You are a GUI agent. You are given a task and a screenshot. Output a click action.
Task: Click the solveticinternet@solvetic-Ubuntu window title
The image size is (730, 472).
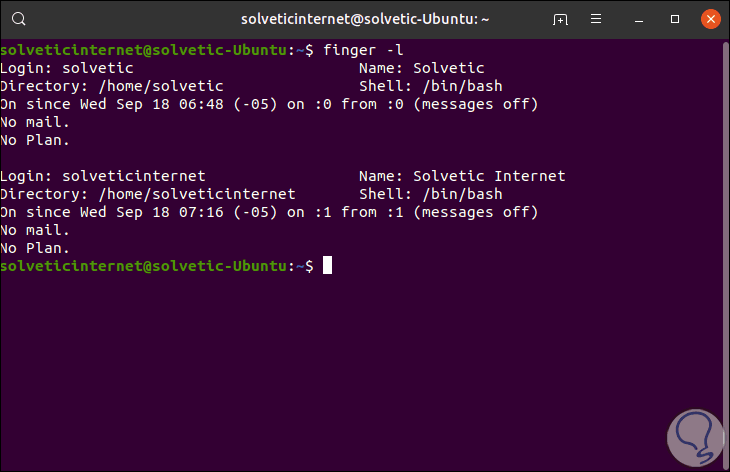[365, 19]
